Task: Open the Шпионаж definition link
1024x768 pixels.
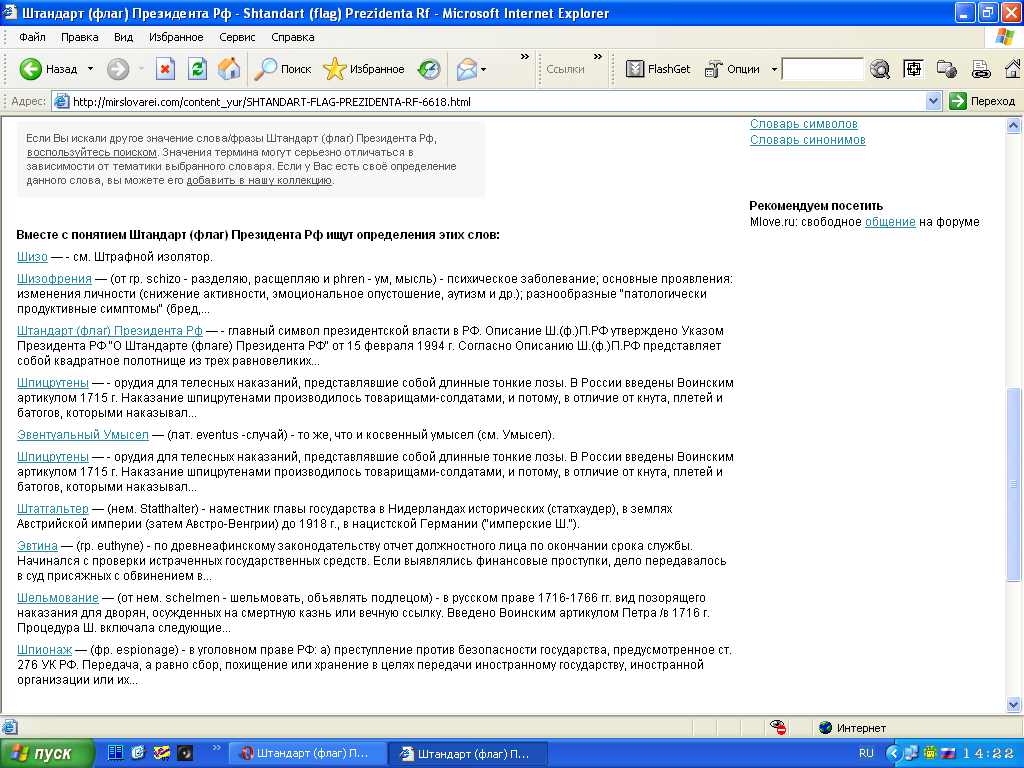Action: (44, 650)
